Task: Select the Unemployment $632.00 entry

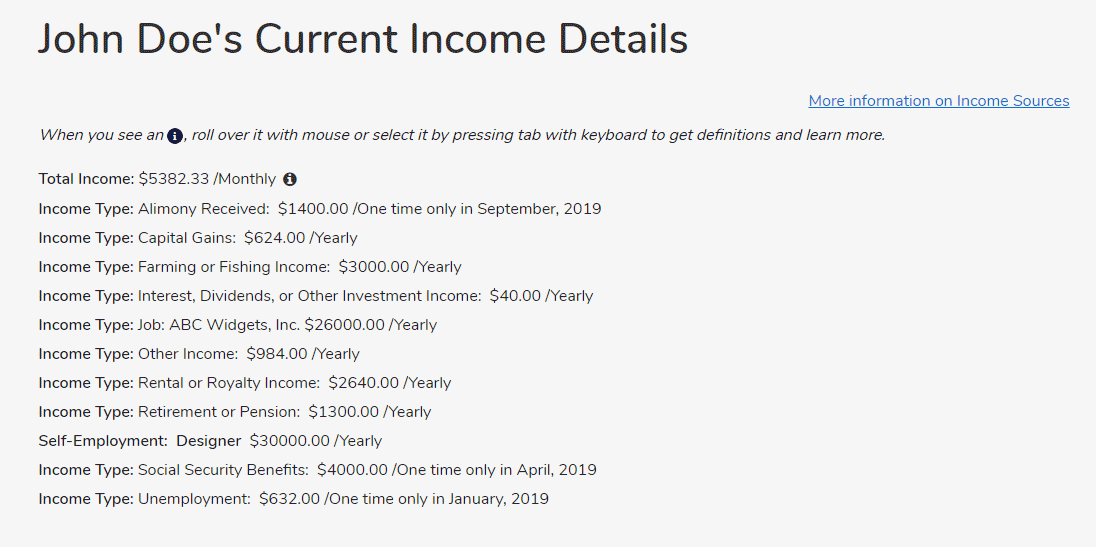Action: [294, 499]
